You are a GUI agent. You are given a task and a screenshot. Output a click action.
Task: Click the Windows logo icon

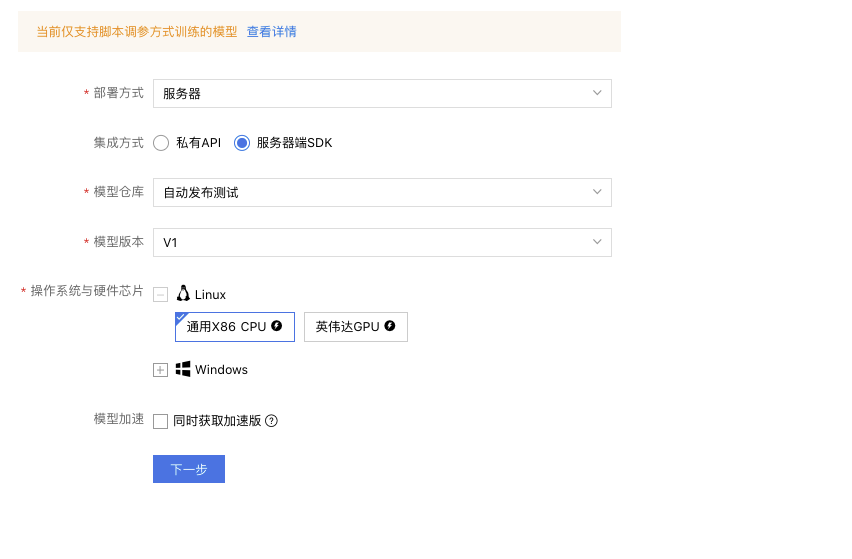[x=183, y=369]
